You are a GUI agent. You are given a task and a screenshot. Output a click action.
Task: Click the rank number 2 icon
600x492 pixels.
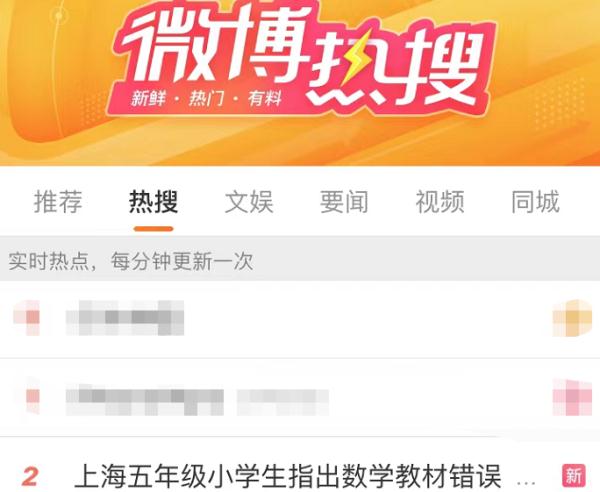[30, 477]
